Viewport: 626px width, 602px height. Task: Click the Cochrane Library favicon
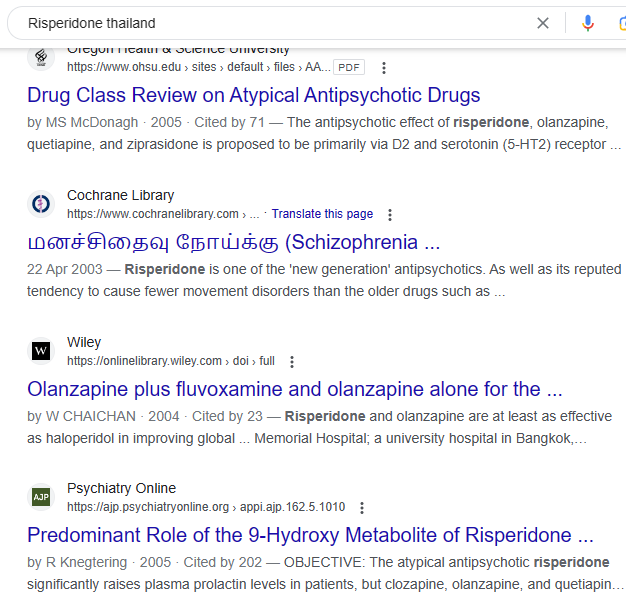tap(41, 204)
